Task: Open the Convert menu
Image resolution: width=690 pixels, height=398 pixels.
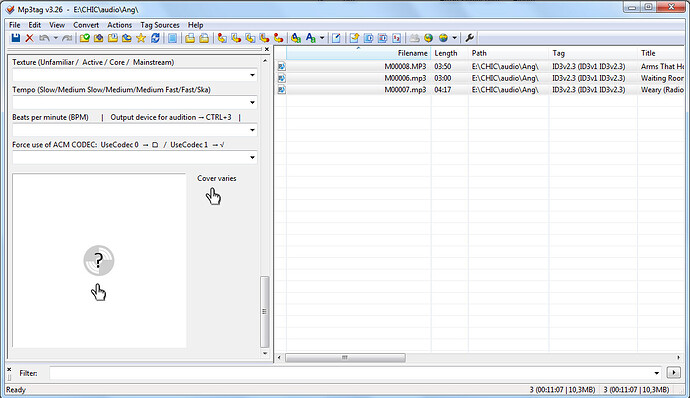Action: [x=86, y=25]
